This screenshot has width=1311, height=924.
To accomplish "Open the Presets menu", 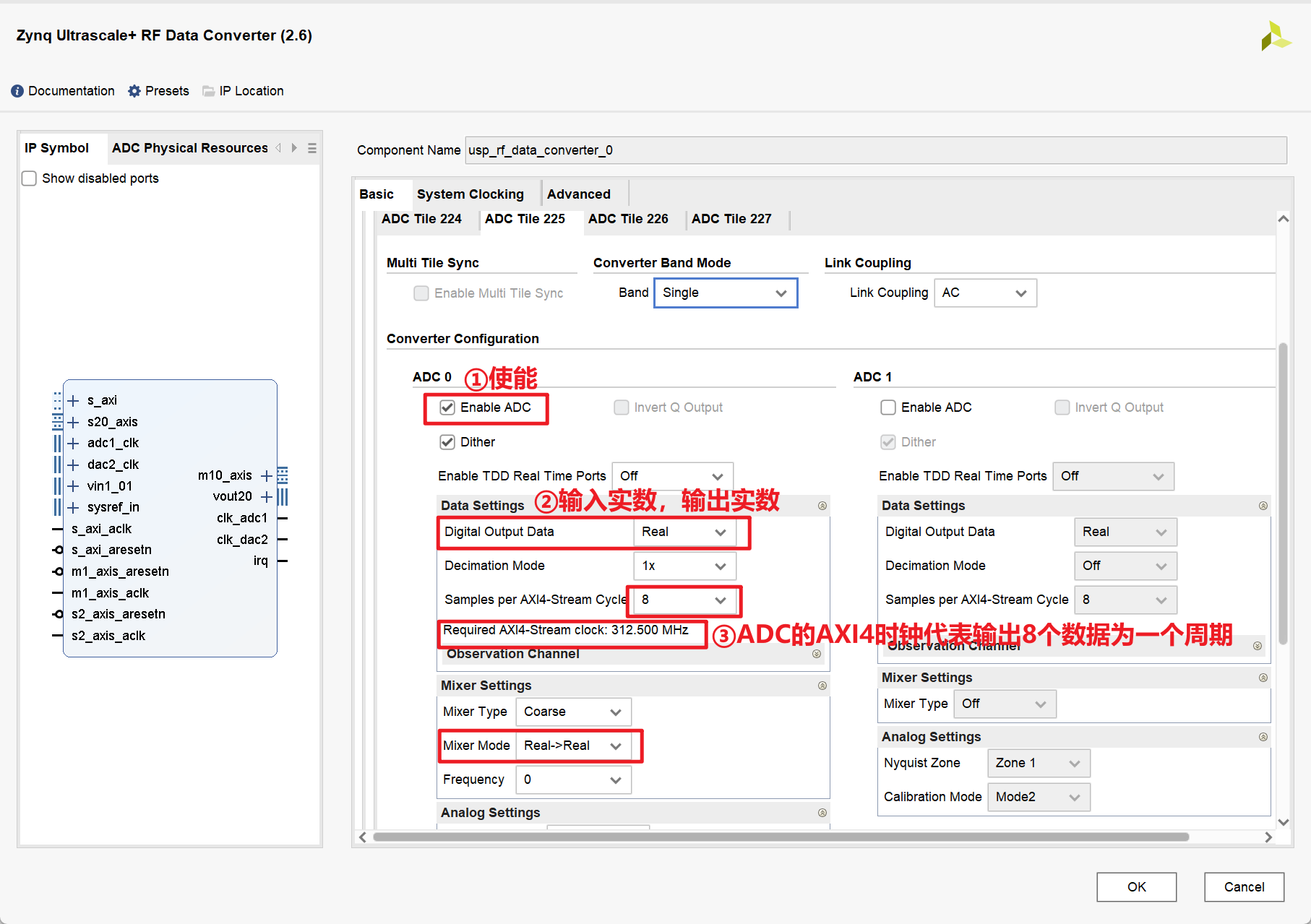I will pos(158,91).
